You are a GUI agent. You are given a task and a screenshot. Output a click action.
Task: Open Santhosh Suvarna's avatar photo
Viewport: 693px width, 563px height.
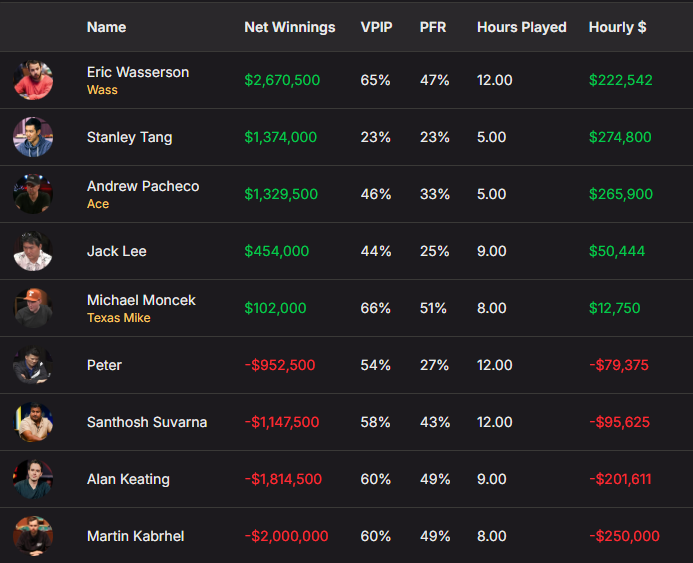(x=33, y=422)
